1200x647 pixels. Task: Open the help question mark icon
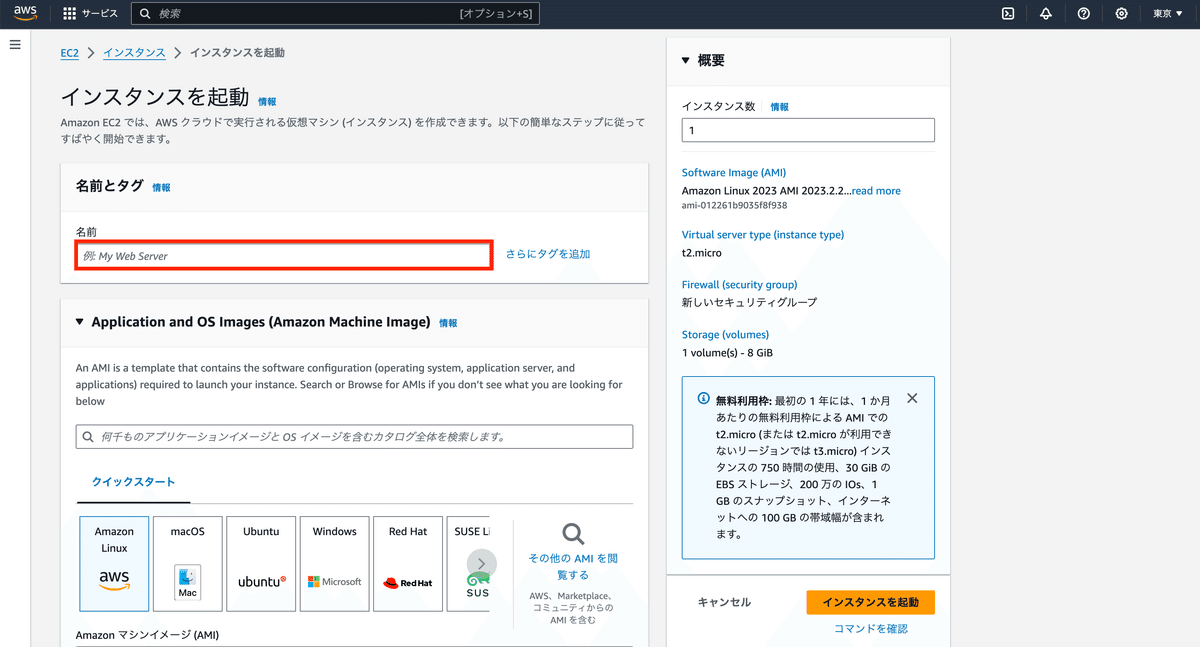click(x=1084, y=14)
